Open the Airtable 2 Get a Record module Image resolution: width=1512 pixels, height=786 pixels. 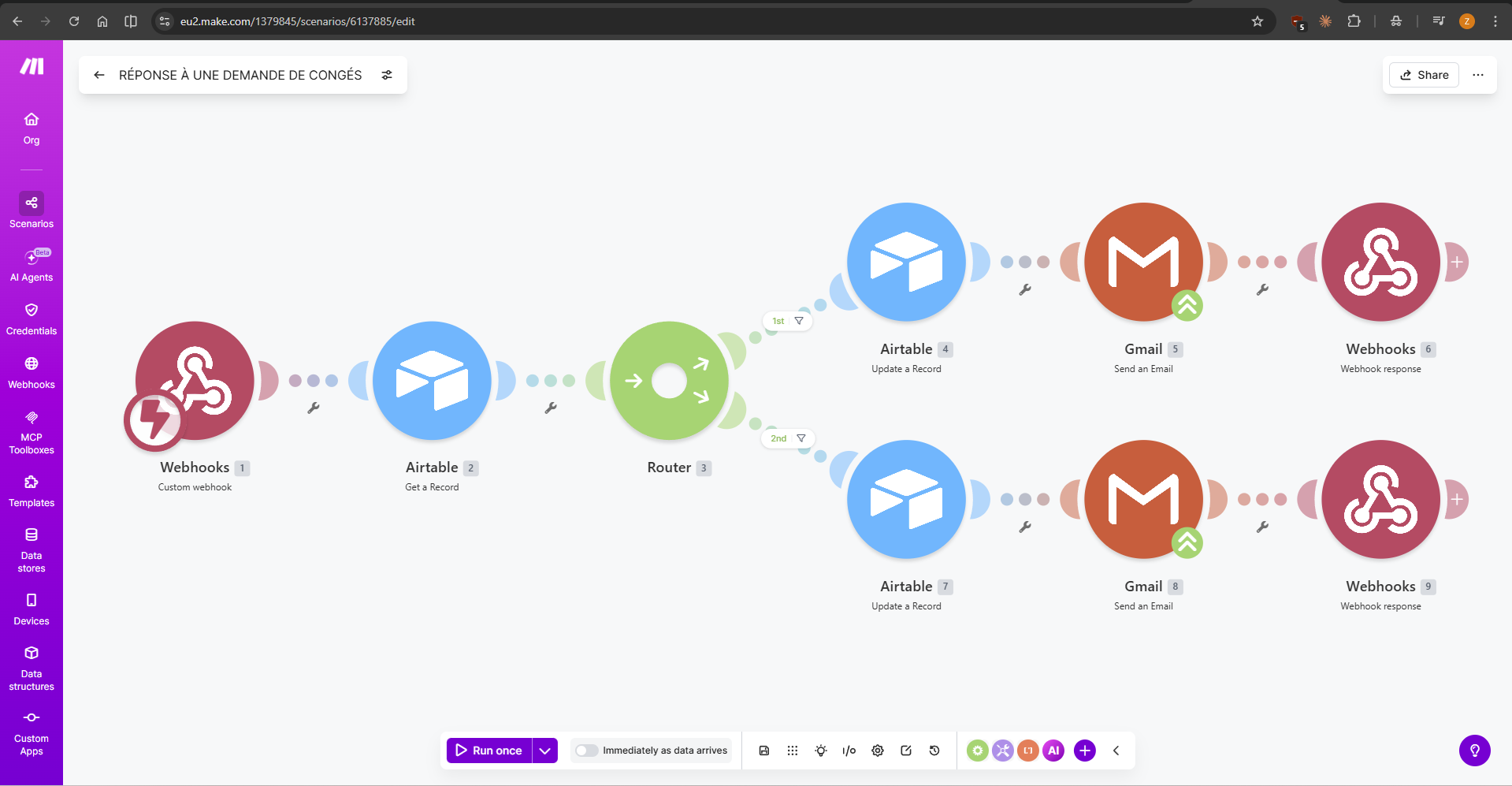[x=432, y=380]
